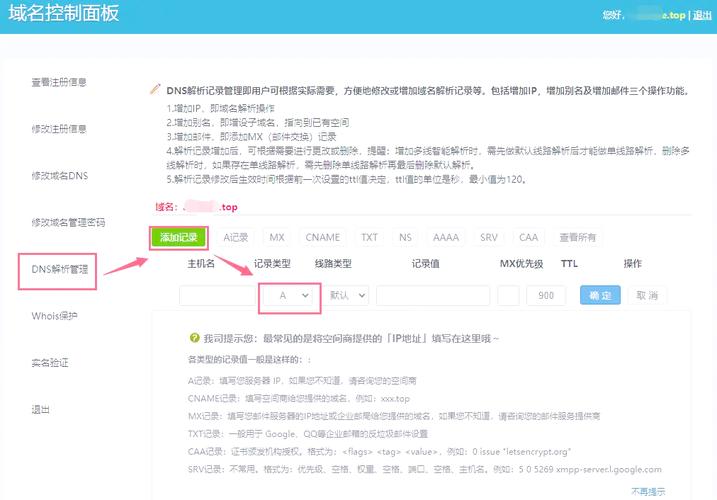Dismiss tips via 不再提示 link
The height and width of the screenshot is (500, 717).
[648, 492]
